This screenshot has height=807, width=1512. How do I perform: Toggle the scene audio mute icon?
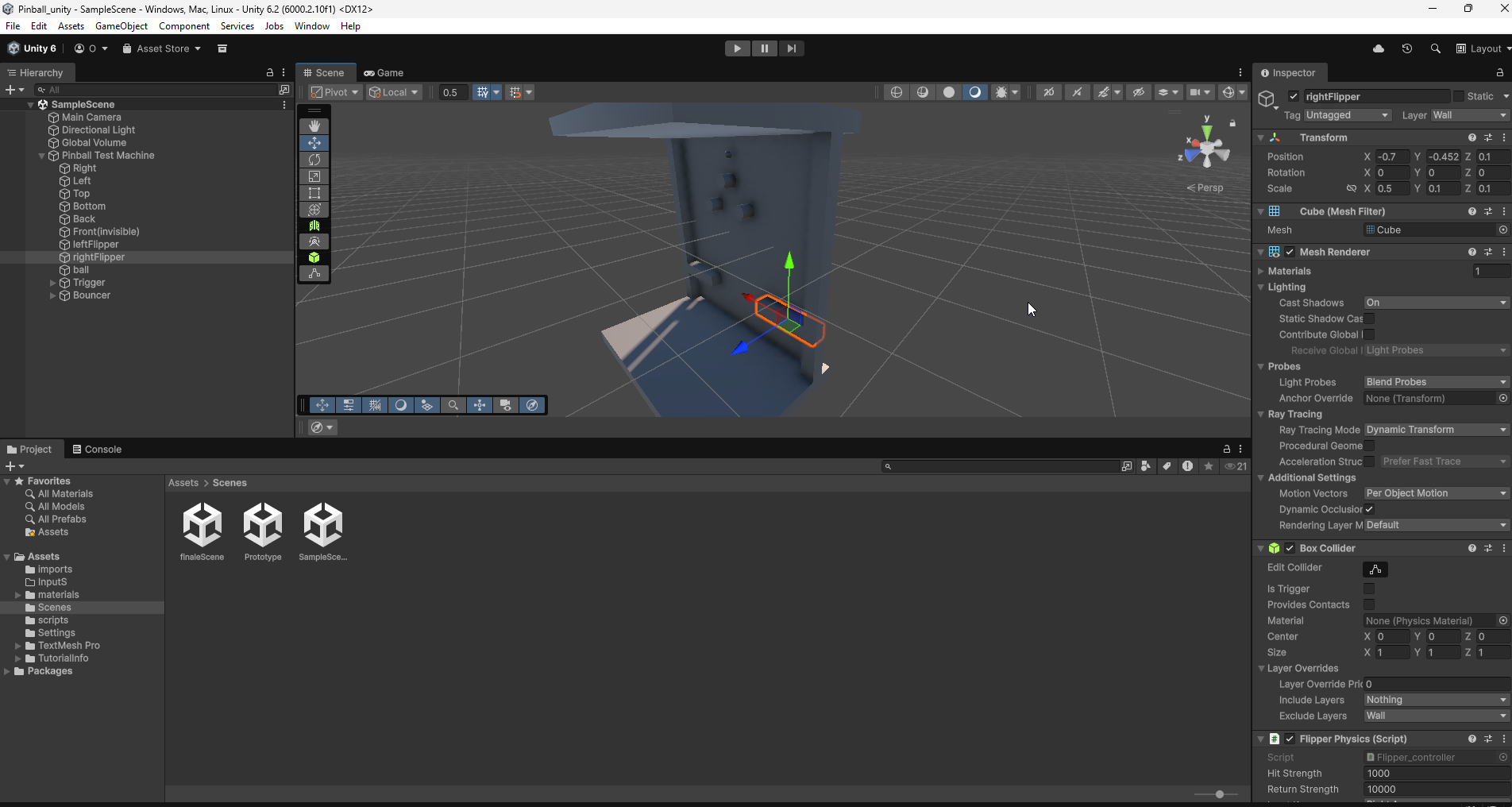pos(1077,92)
